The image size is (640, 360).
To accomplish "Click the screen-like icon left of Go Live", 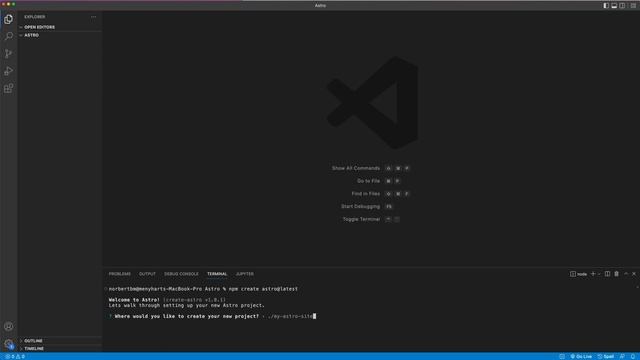I will tap(562, 356).
